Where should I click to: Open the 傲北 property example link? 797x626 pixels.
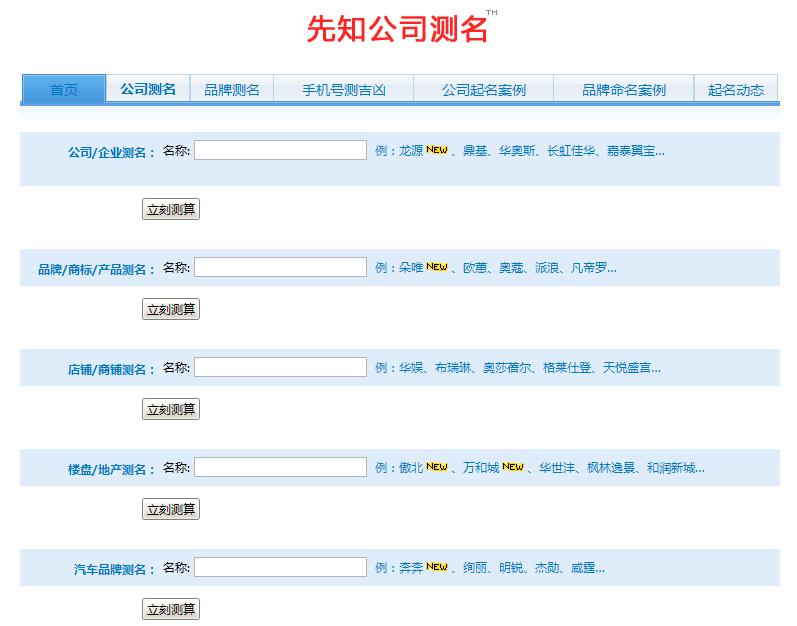pos(411,467)
